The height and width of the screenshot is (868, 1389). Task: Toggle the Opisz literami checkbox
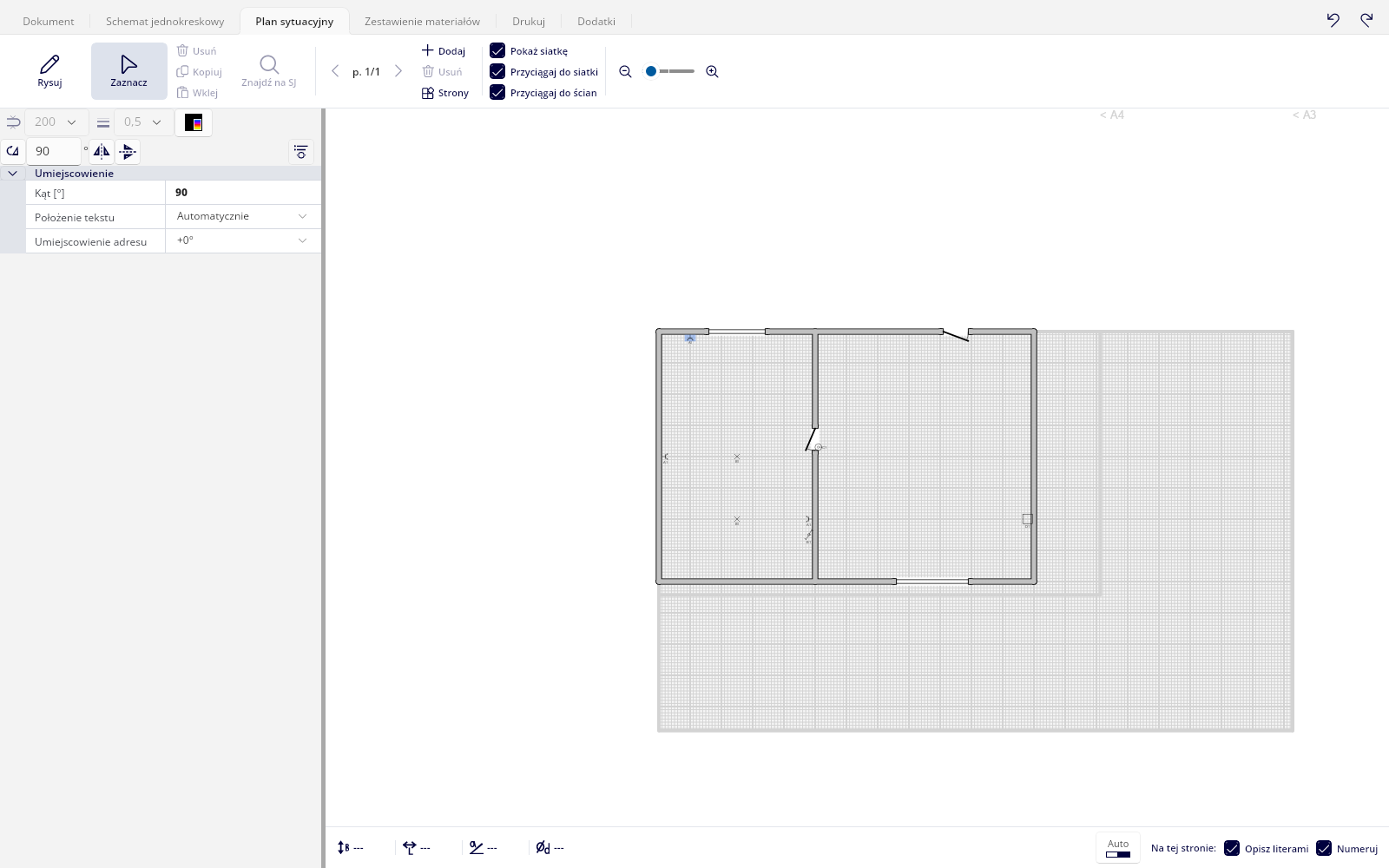(1232, 848)
